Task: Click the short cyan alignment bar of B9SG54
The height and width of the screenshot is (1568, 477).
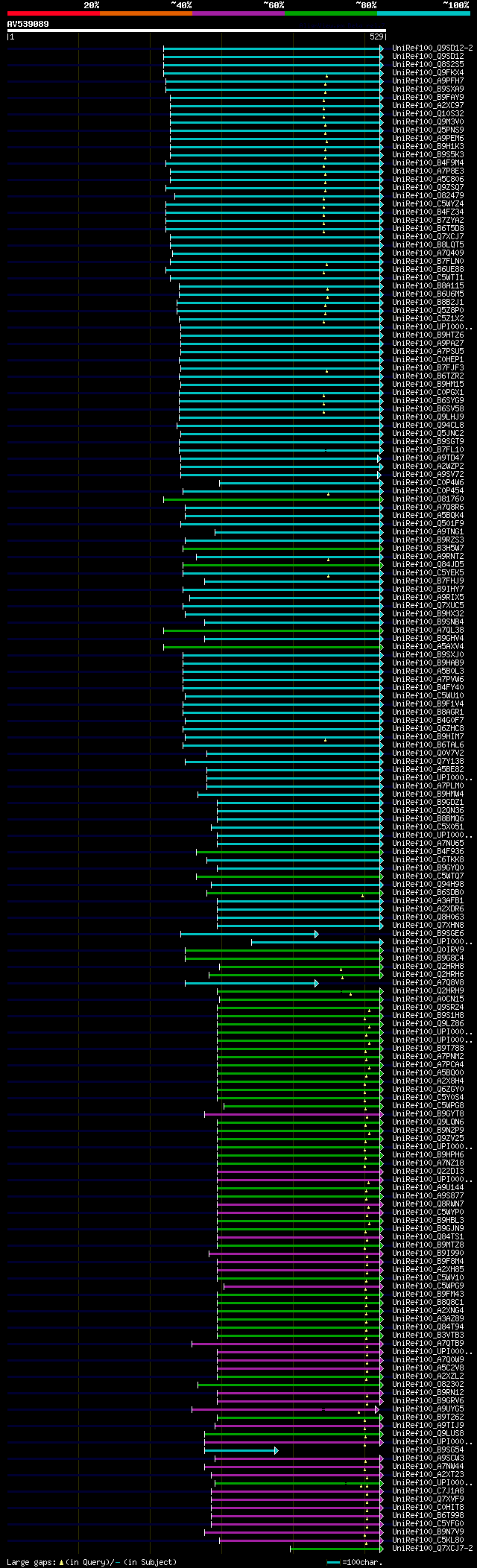Action: [x=241, y=1450]
